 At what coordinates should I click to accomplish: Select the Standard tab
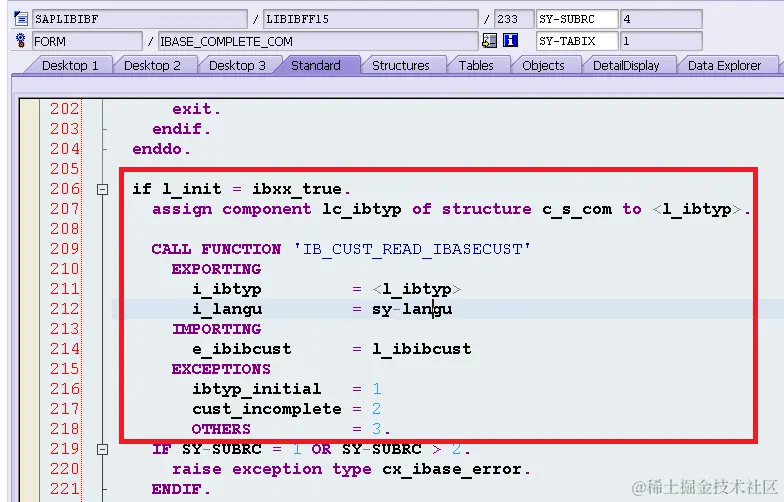click(x=316, y=66)
